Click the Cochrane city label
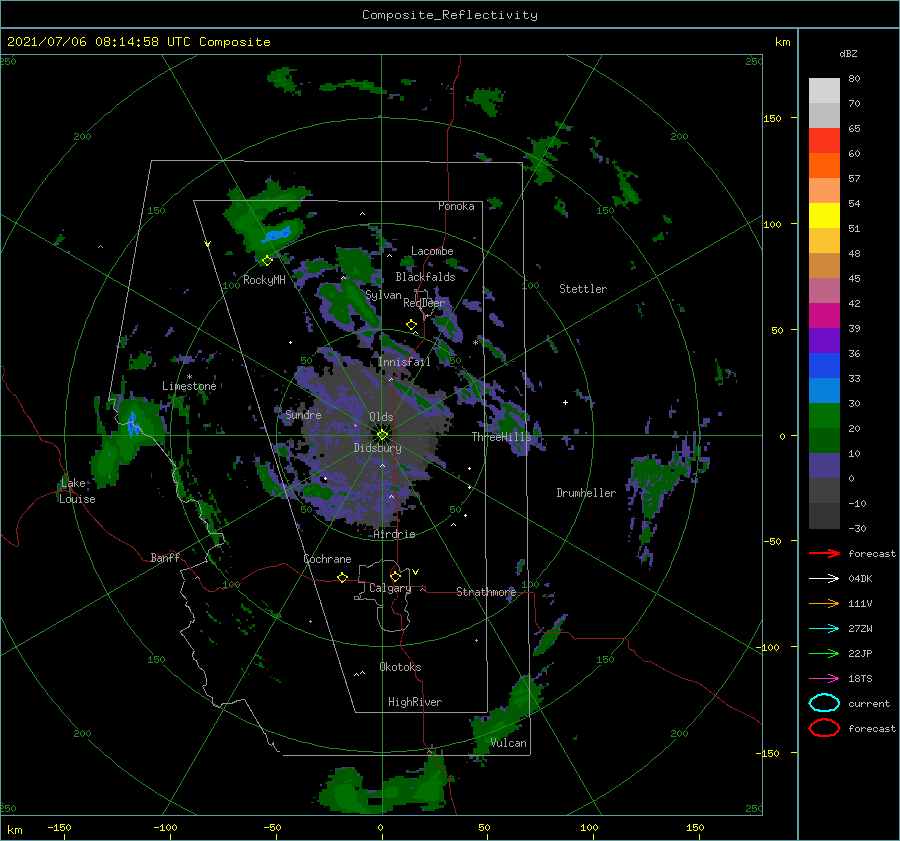This screenshot has width=900, height=841. coord(327,559)
